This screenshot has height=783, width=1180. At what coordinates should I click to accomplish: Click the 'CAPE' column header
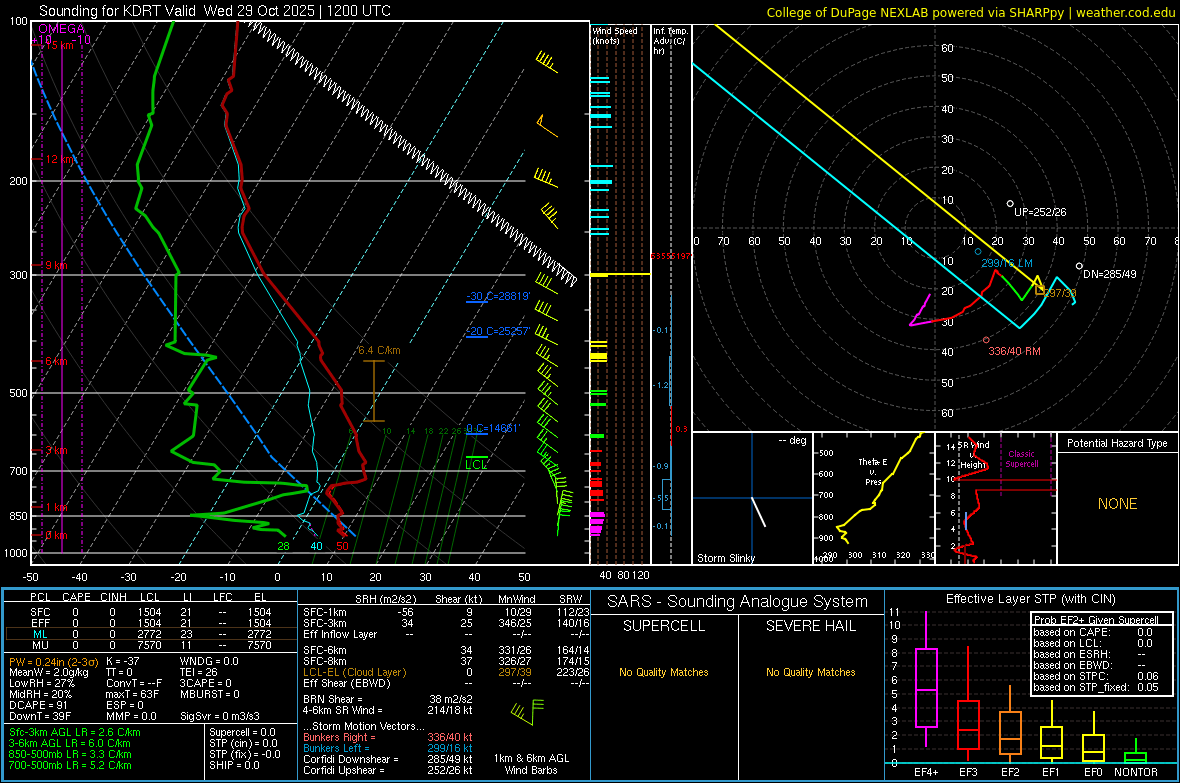tap(76, 597)
